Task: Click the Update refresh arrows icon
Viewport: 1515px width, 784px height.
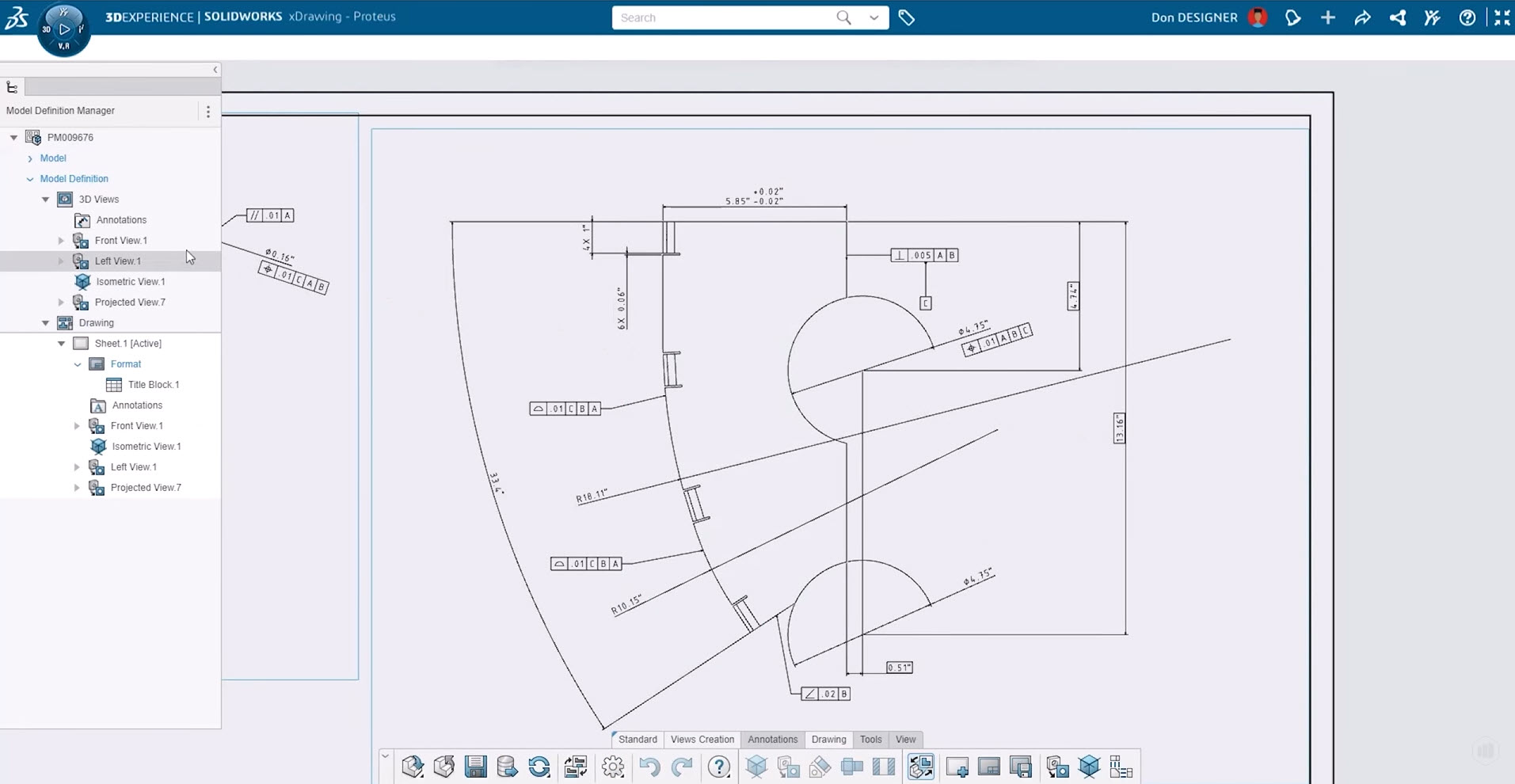Action: (x=539, y=767)
